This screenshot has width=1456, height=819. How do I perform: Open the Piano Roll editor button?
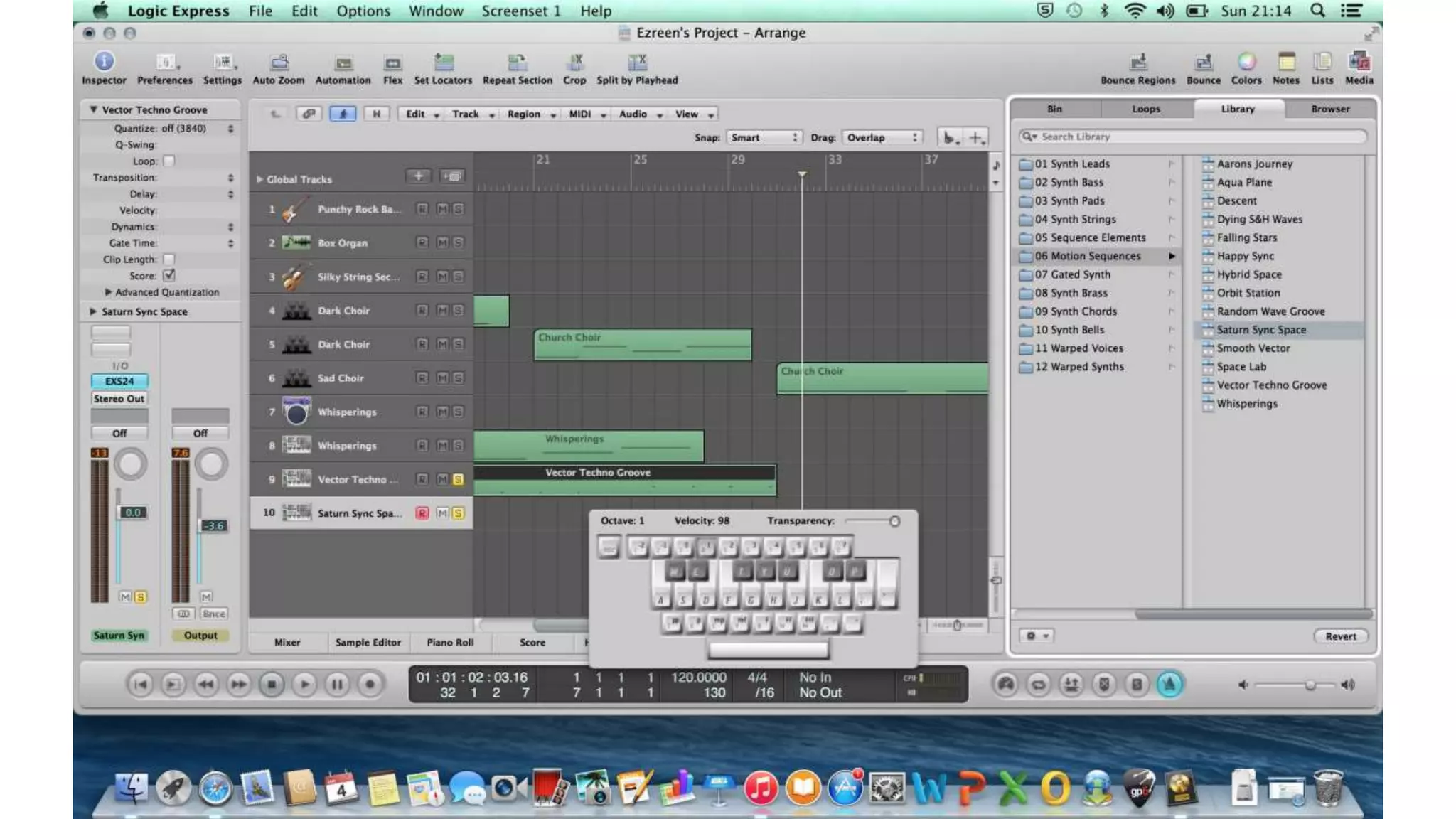coord(449,642)
